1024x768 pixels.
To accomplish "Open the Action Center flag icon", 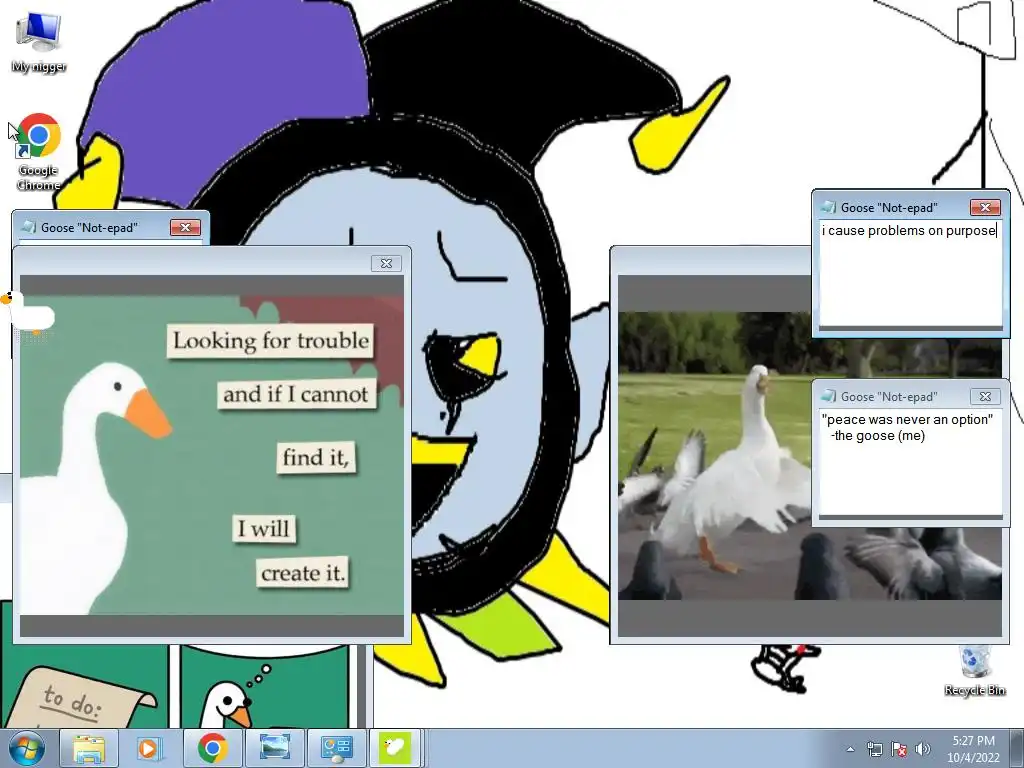I will pos(899,749).
